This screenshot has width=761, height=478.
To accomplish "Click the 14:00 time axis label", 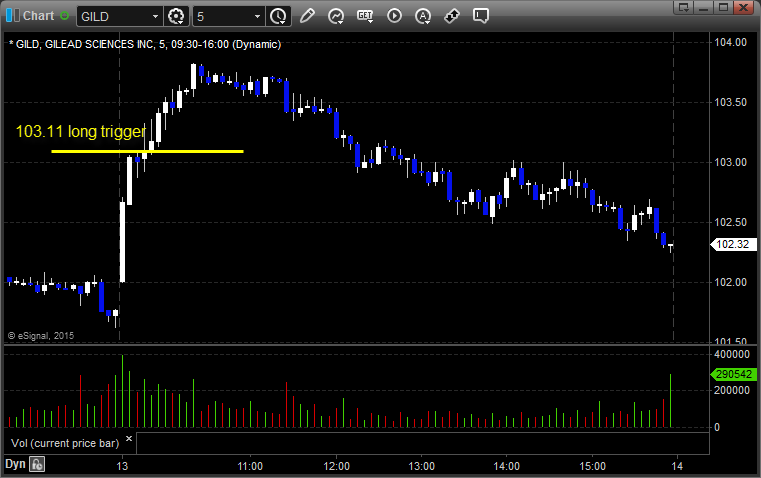I will tap(507, 466).
